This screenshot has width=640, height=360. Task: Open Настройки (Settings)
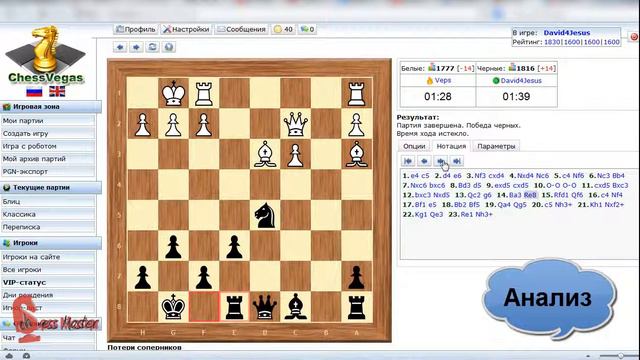click(186, 29)
